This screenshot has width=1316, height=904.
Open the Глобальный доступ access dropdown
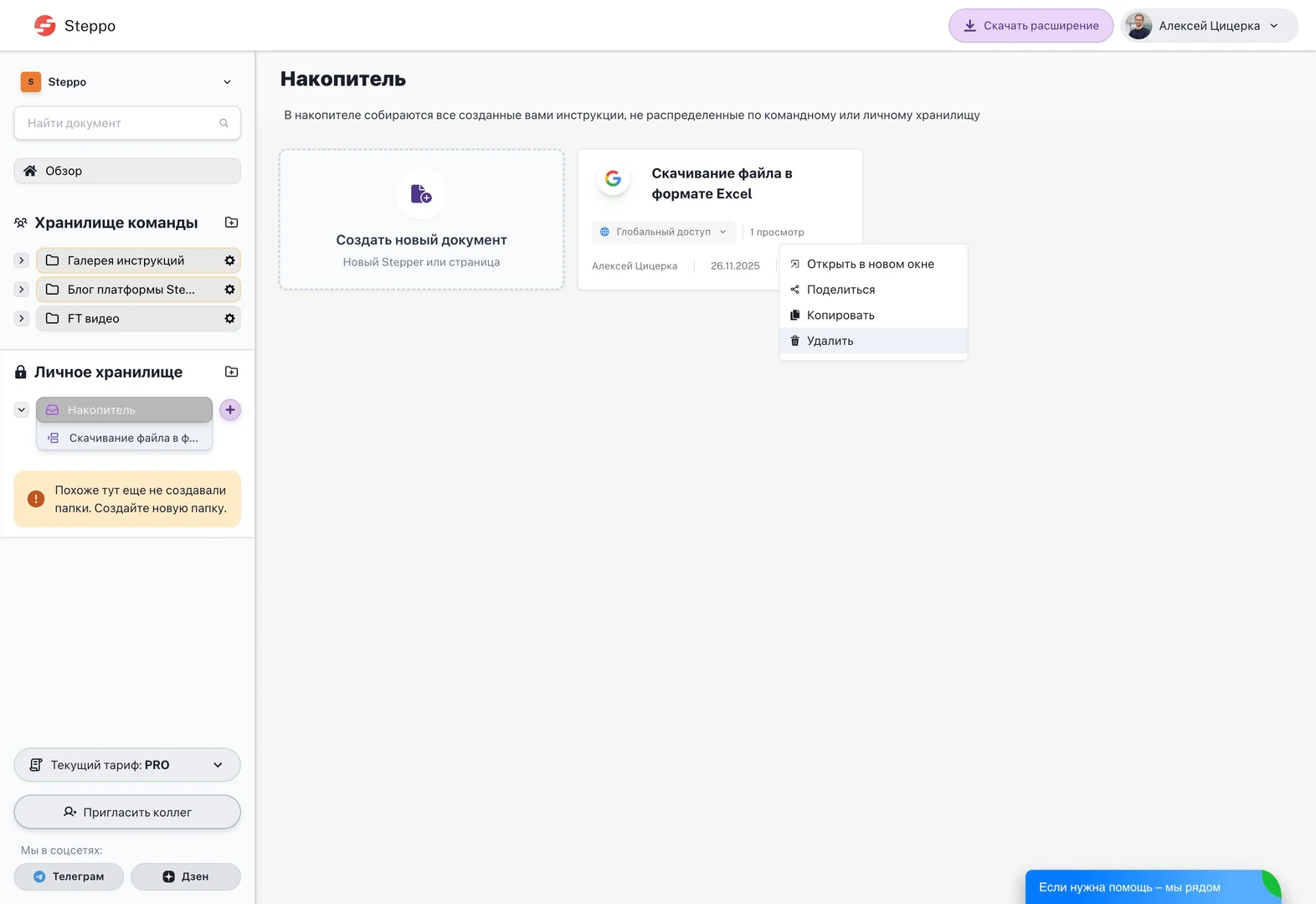663,232
